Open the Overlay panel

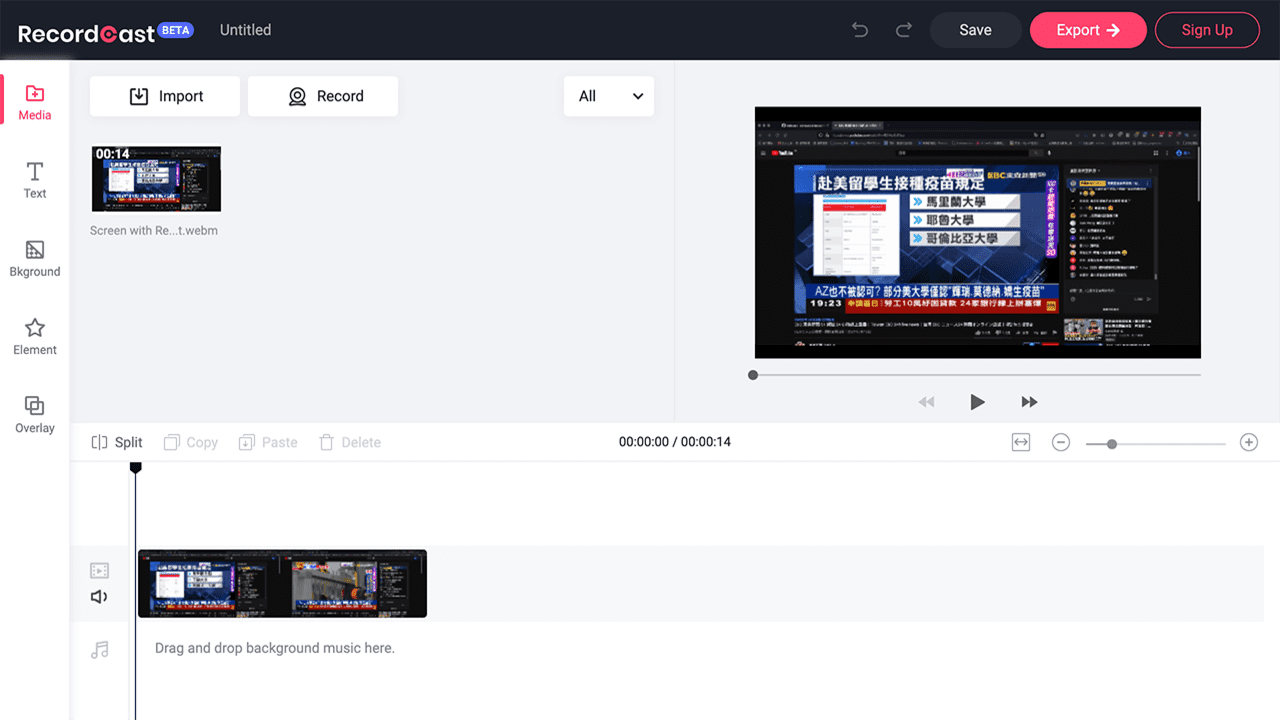point(34,415)
